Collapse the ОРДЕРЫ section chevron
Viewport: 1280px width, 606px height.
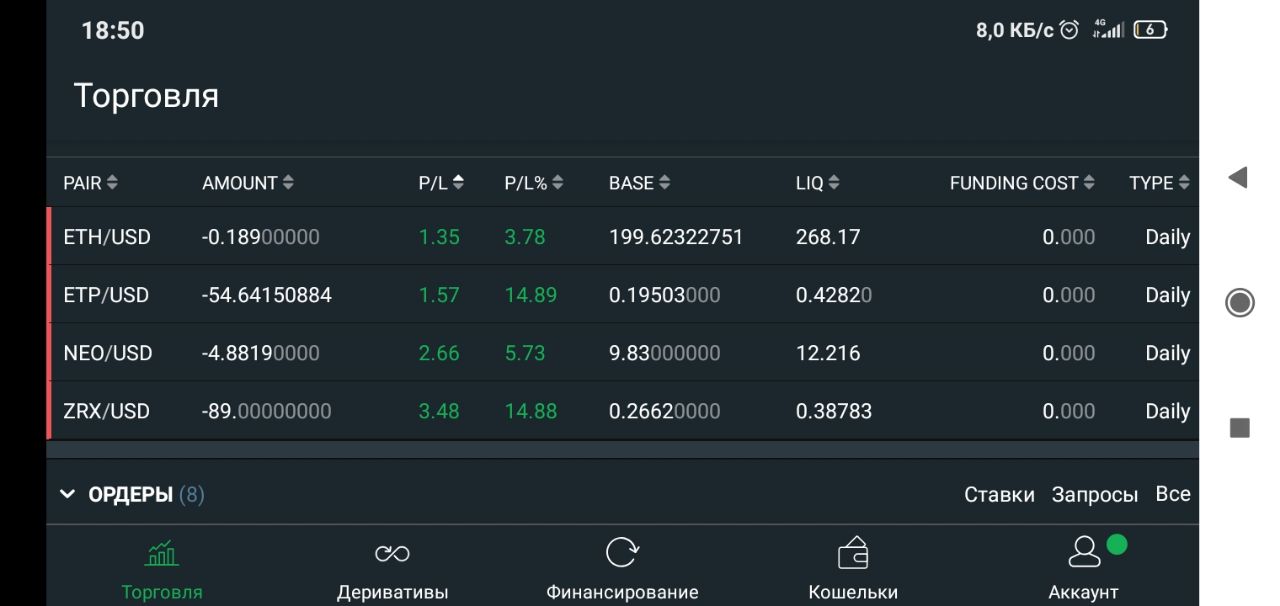coord(67,494)
